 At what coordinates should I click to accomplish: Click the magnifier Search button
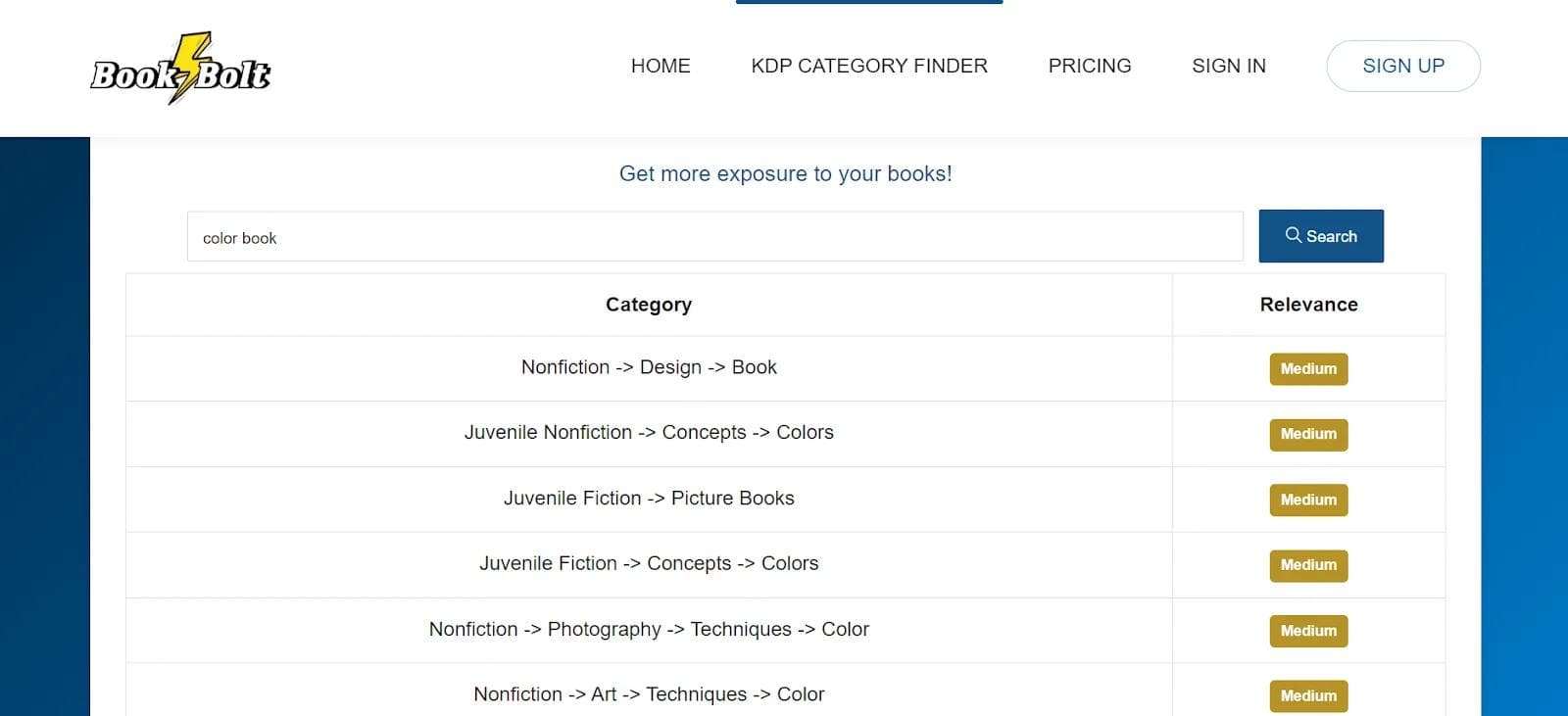pyautogui.click(x=1320, y=236)
